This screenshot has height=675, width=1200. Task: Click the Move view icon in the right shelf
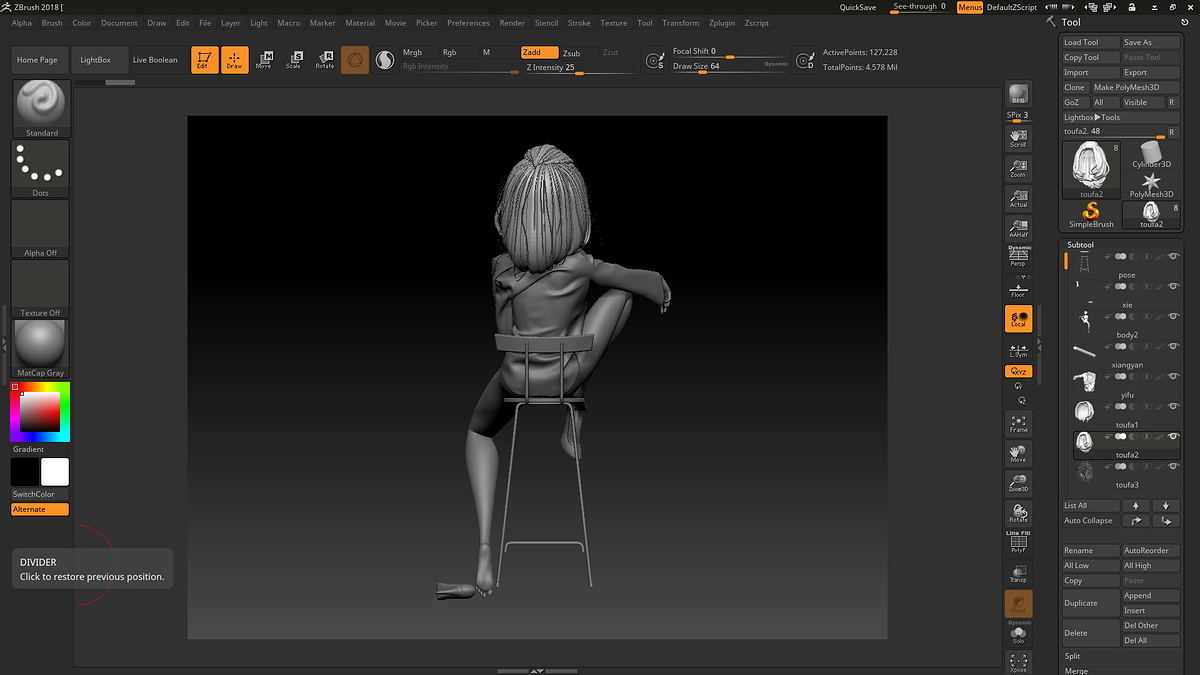click(x=1018, y=454)
